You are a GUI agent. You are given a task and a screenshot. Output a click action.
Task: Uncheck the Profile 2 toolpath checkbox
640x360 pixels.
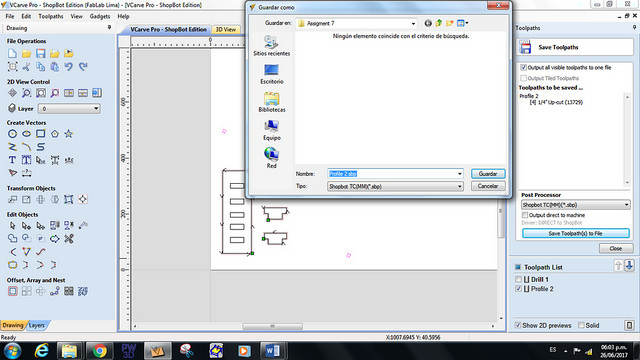tap(518, 289)
